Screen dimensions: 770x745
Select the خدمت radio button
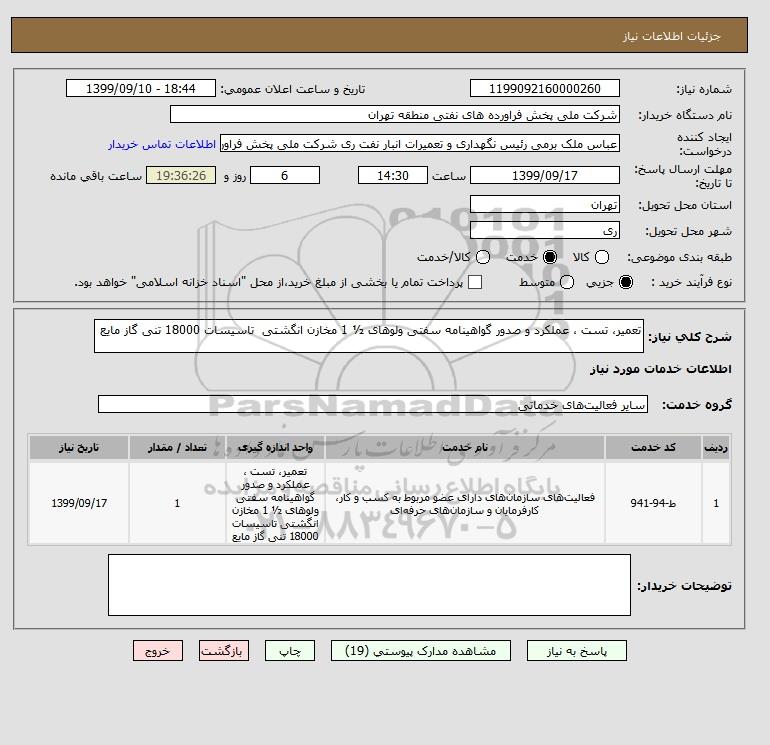click(x=550, y=257)
